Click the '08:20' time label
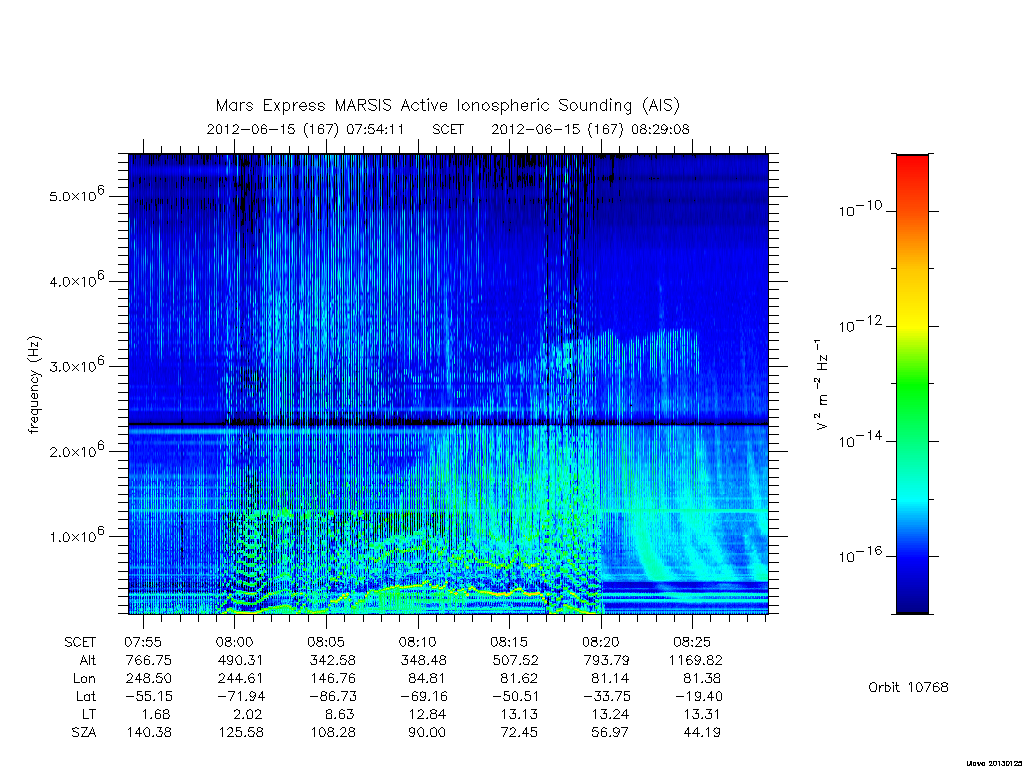1024x768 pixels. coord(600,643)
